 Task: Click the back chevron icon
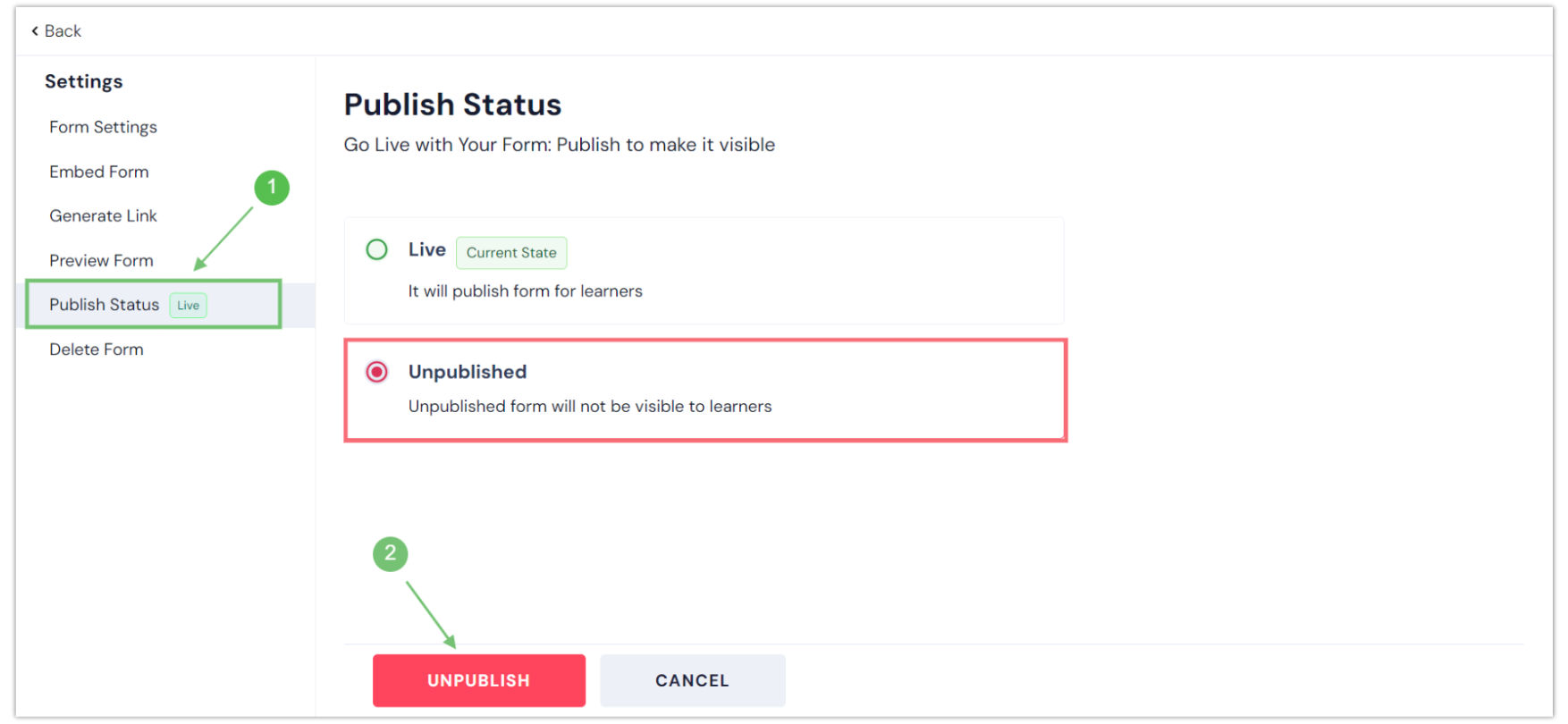click(x=36, y=30)
